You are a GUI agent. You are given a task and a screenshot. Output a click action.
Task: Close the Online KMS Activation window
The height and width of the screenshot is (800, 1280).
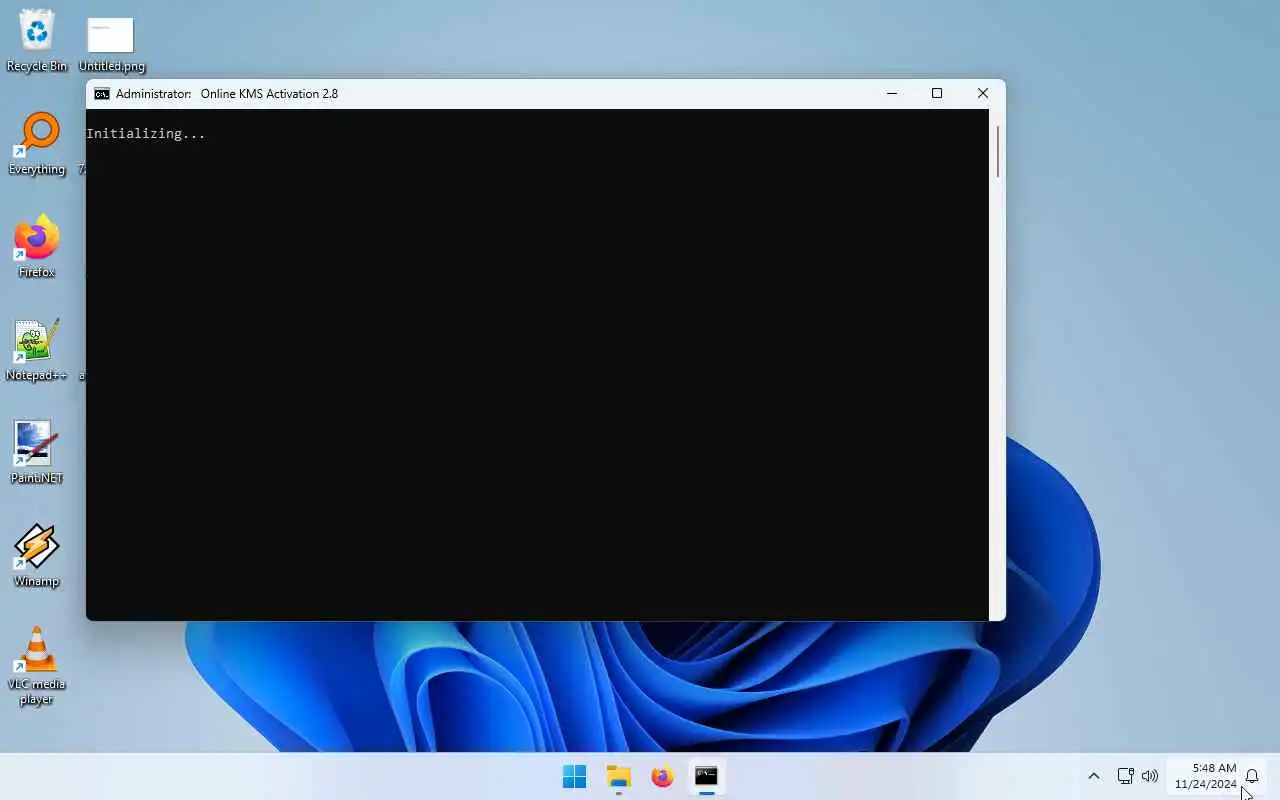(983, 94)
